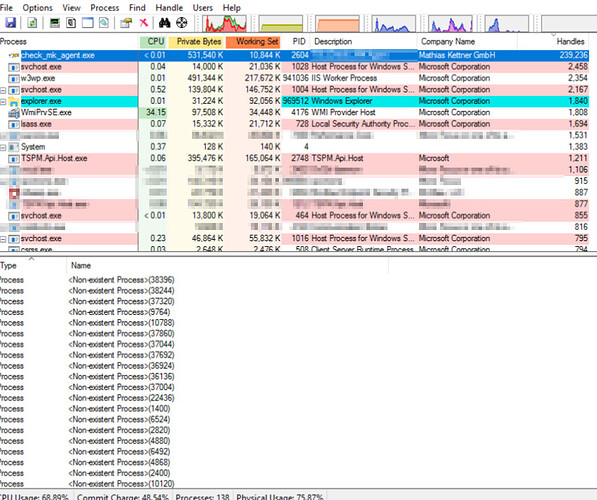
Task: Click the 239,236 handles count cell
Action: (573, 55)
